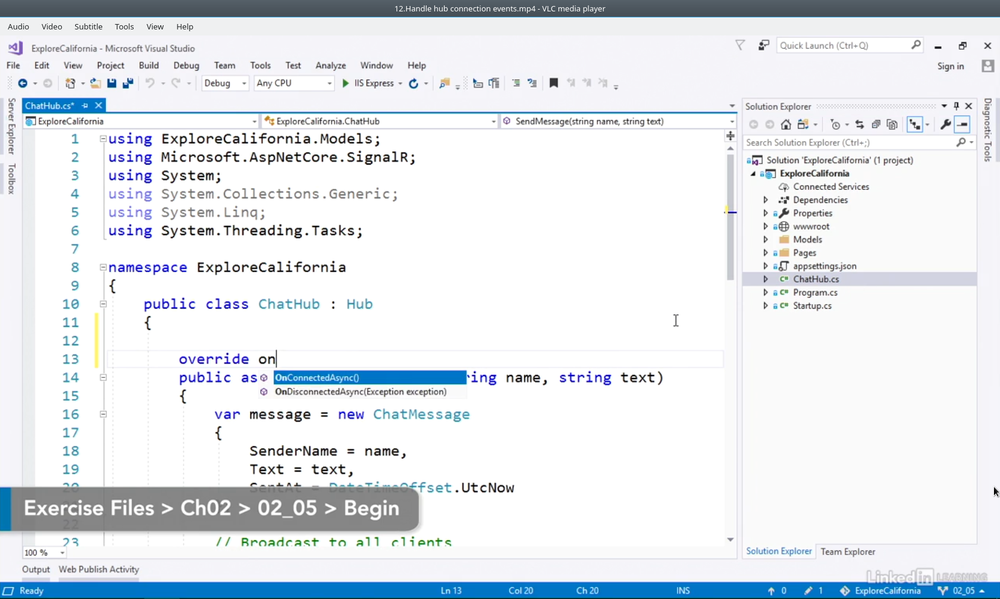1000x599 pixels.
Task: Click the Sync with Active Document icon
Action: tap(859, 124)
